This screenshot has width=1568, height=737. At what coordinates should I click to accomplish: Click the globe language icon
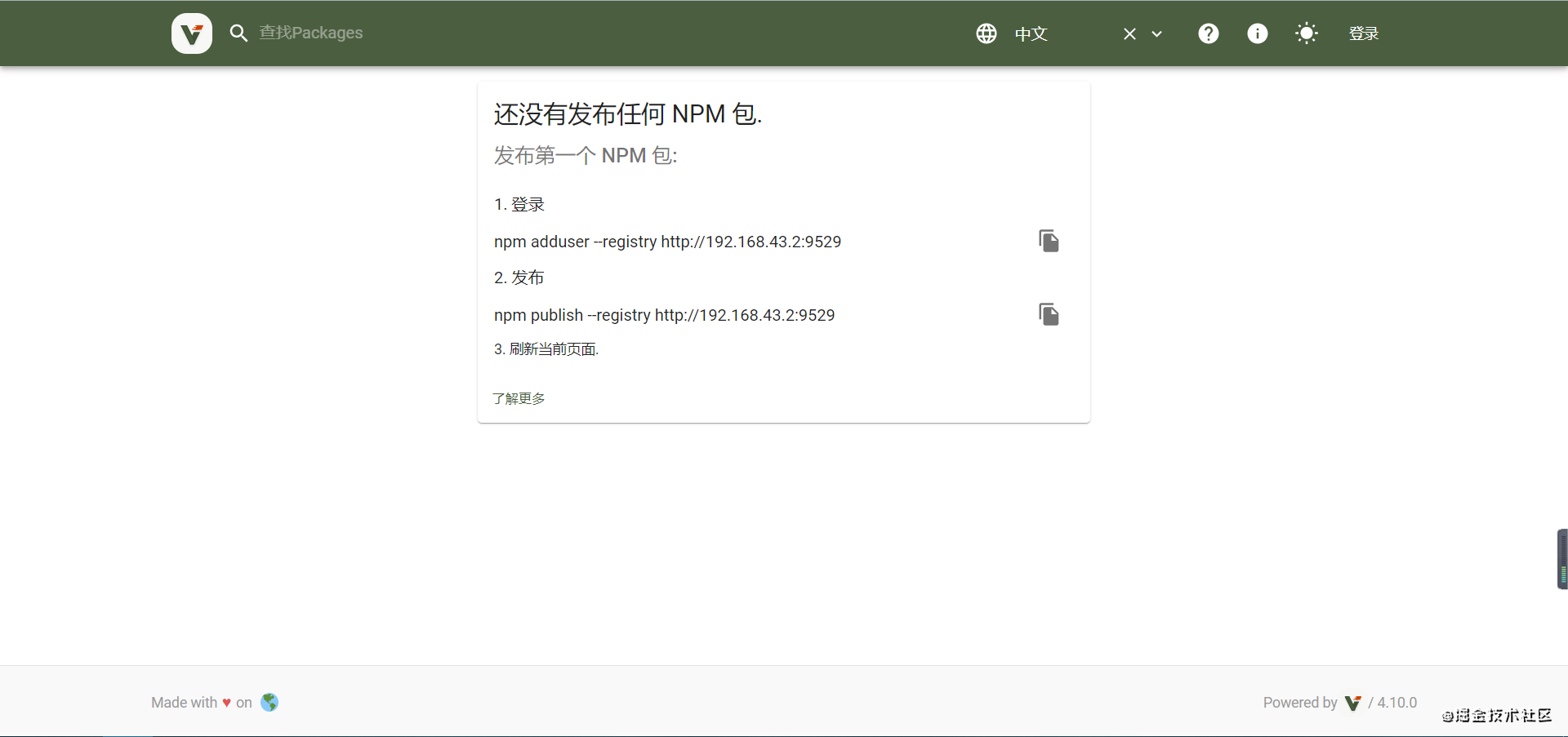coord(987,33)
